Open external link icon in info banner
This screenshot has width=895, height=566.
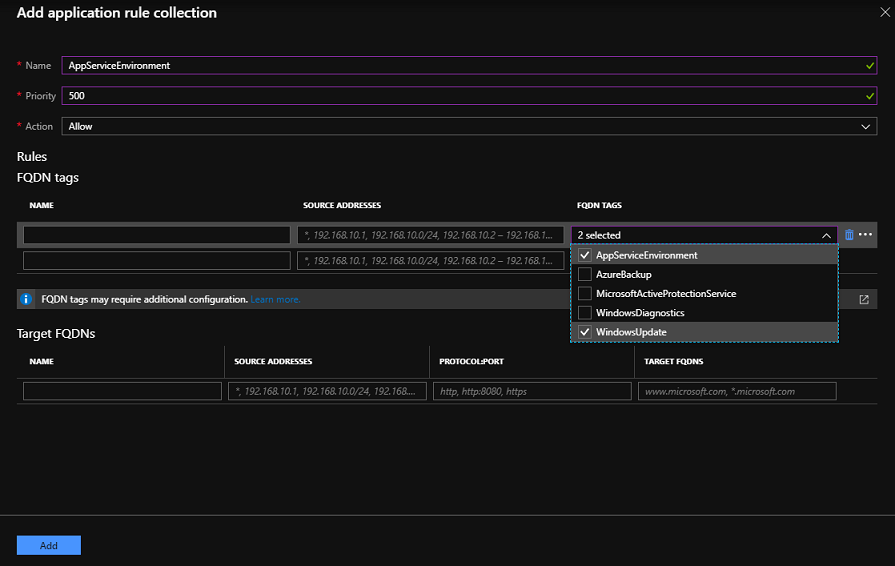tap(864, 299)
